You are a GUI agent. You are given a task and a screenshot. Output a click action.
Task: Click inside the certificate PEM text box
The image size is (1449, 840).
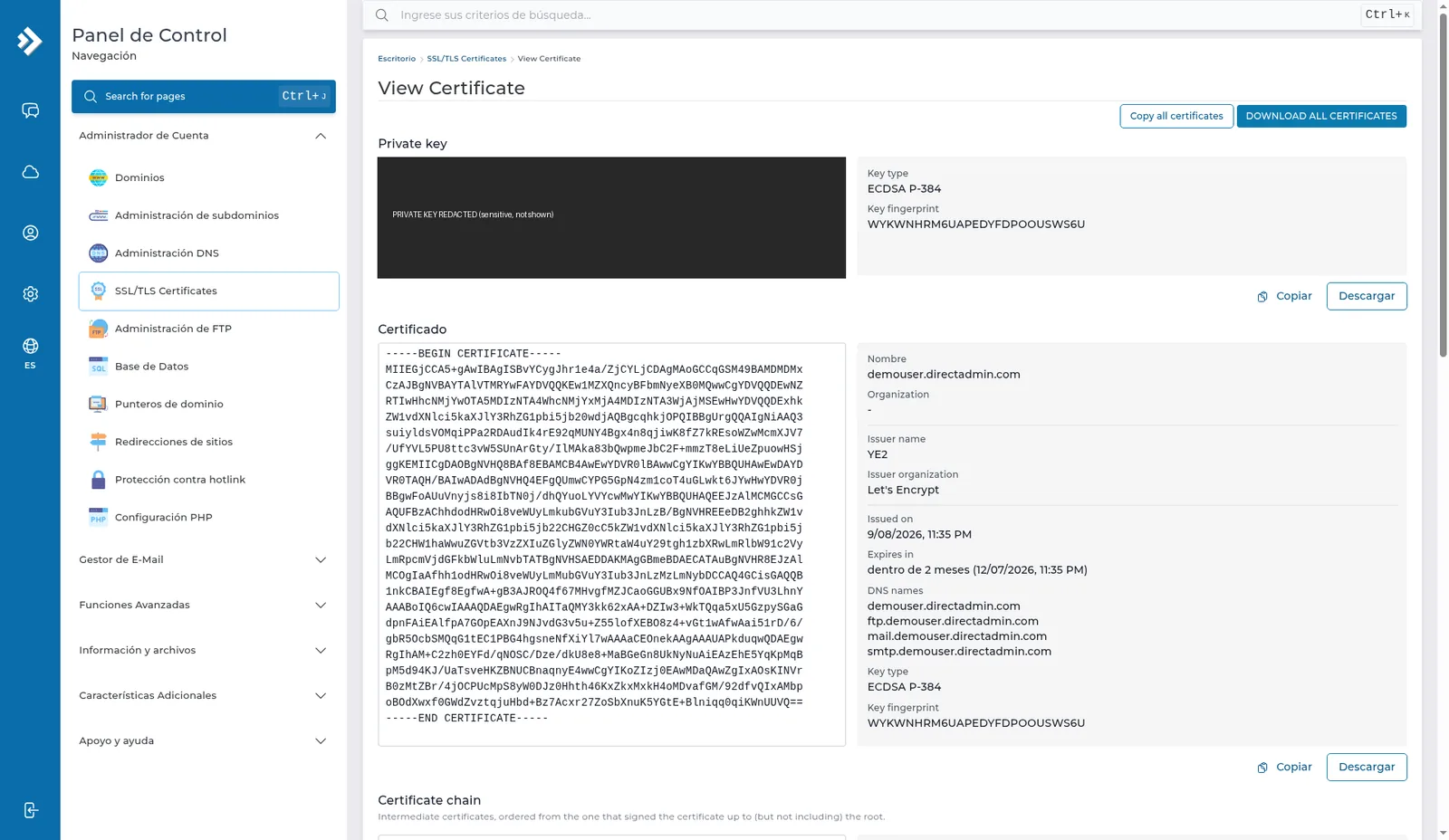point(611,544)
